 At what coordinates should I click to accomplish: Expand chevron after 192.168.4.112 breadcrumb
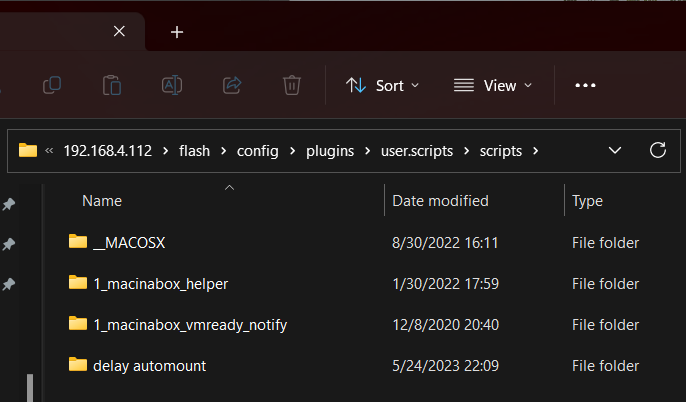coord(165,151)
